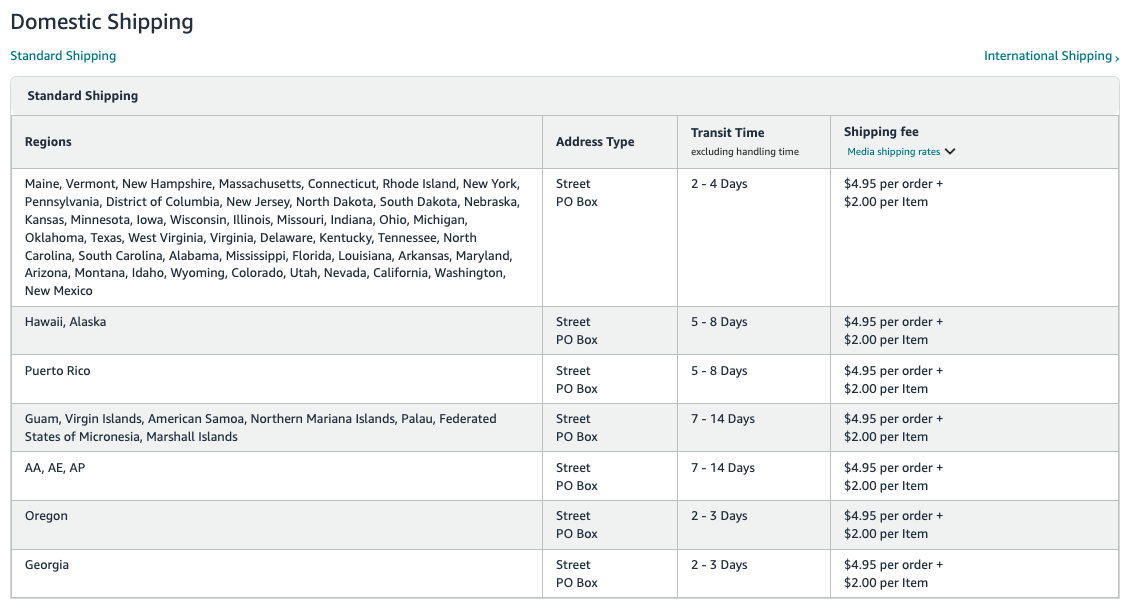Open the Standard Shipping link
1133x611 pixels.
point(63,56)
